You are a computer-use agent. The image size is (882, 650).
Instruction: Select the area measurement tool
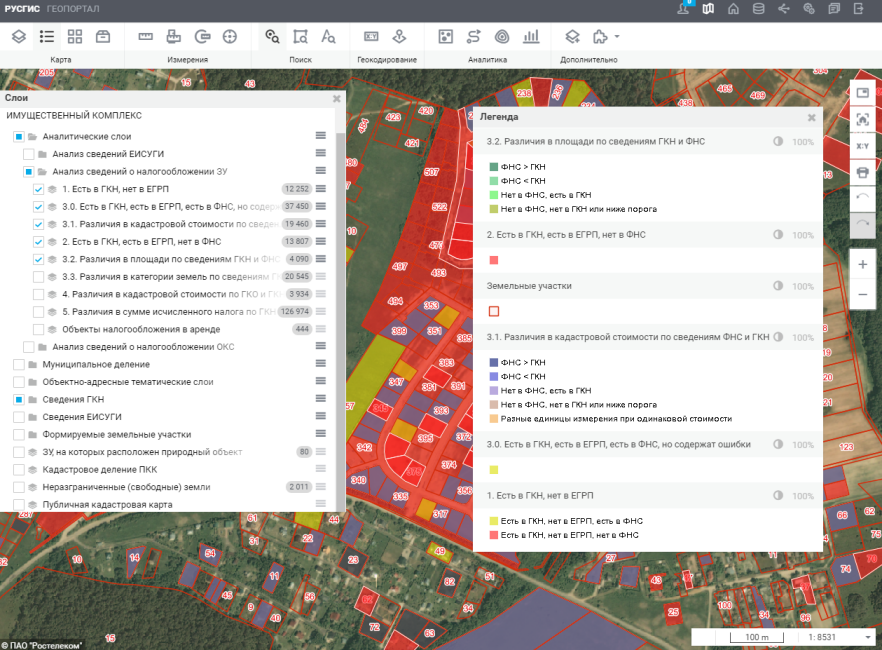[174, 37]
